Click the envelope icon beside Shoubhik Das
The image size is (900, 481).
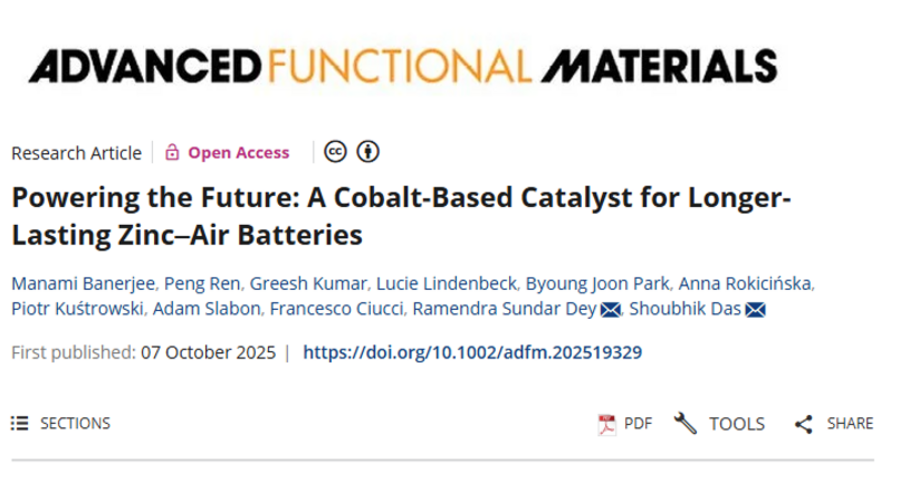[756, 310]
